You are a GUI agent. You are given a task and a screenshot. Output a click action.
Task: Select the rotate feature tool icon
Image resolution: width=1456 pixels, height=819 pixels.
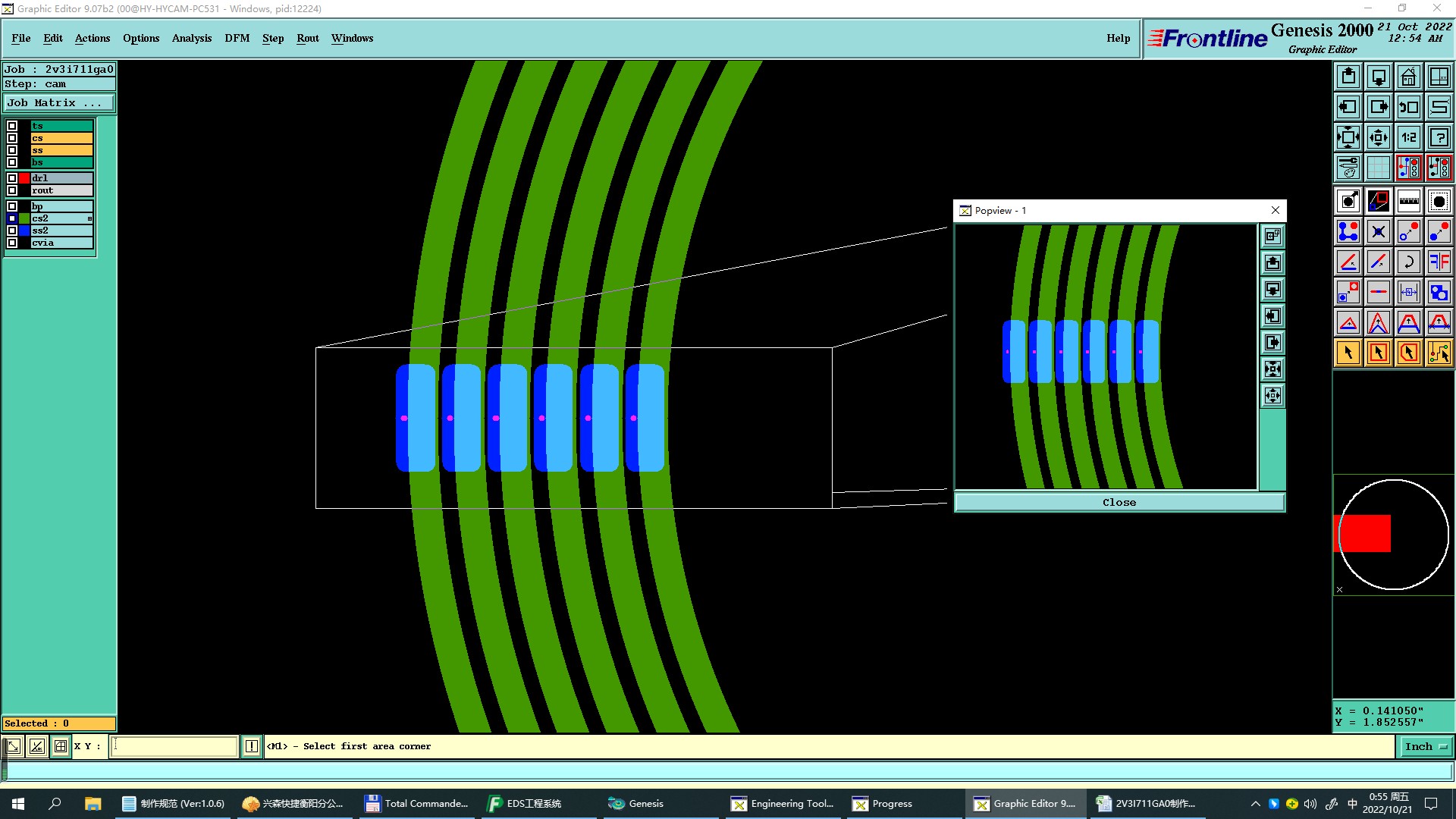[1408, 262]
